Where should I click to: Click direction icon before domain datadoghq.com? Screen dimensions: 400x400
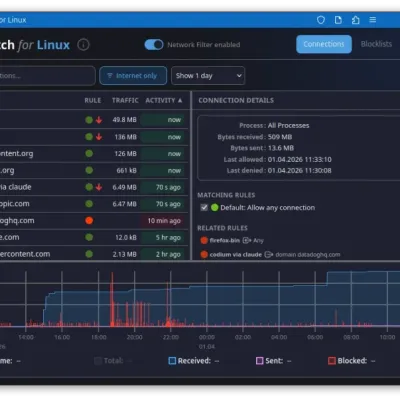tap(269, 255)
